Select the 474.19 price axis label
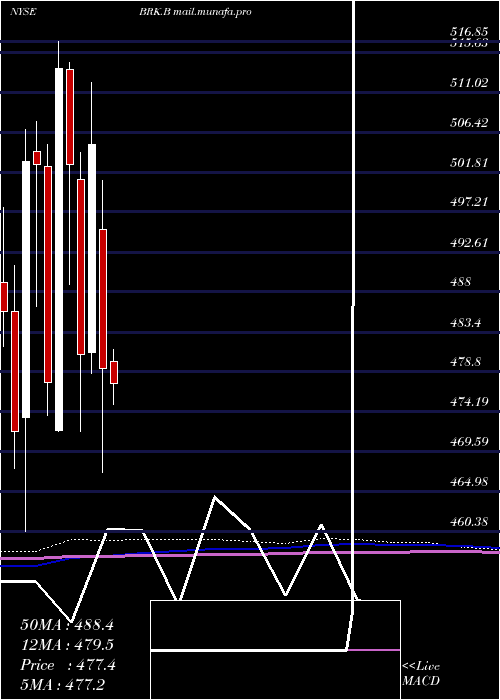The width and height of the screenshot is (500, 700). [469, 402]
